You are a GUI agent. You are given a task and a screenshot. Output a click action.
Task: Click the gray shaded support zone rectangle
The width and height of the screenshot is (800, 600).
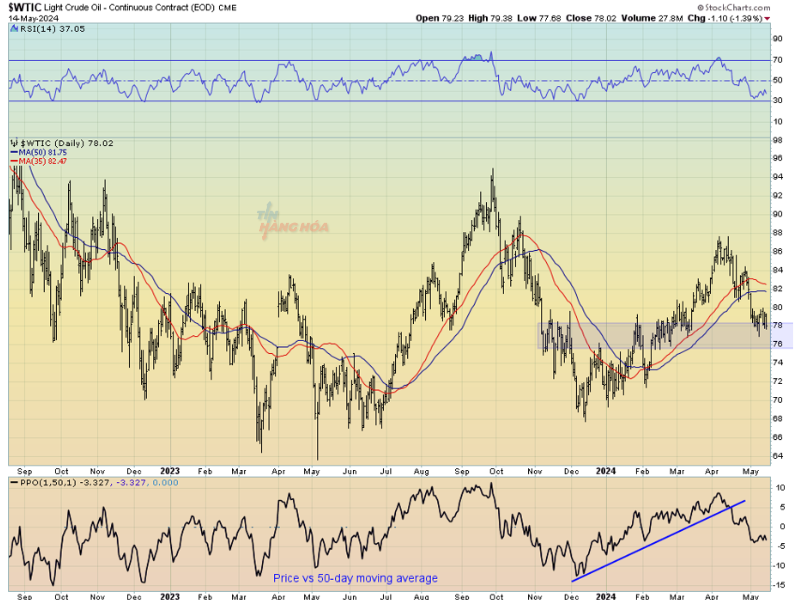pos(665,335)
